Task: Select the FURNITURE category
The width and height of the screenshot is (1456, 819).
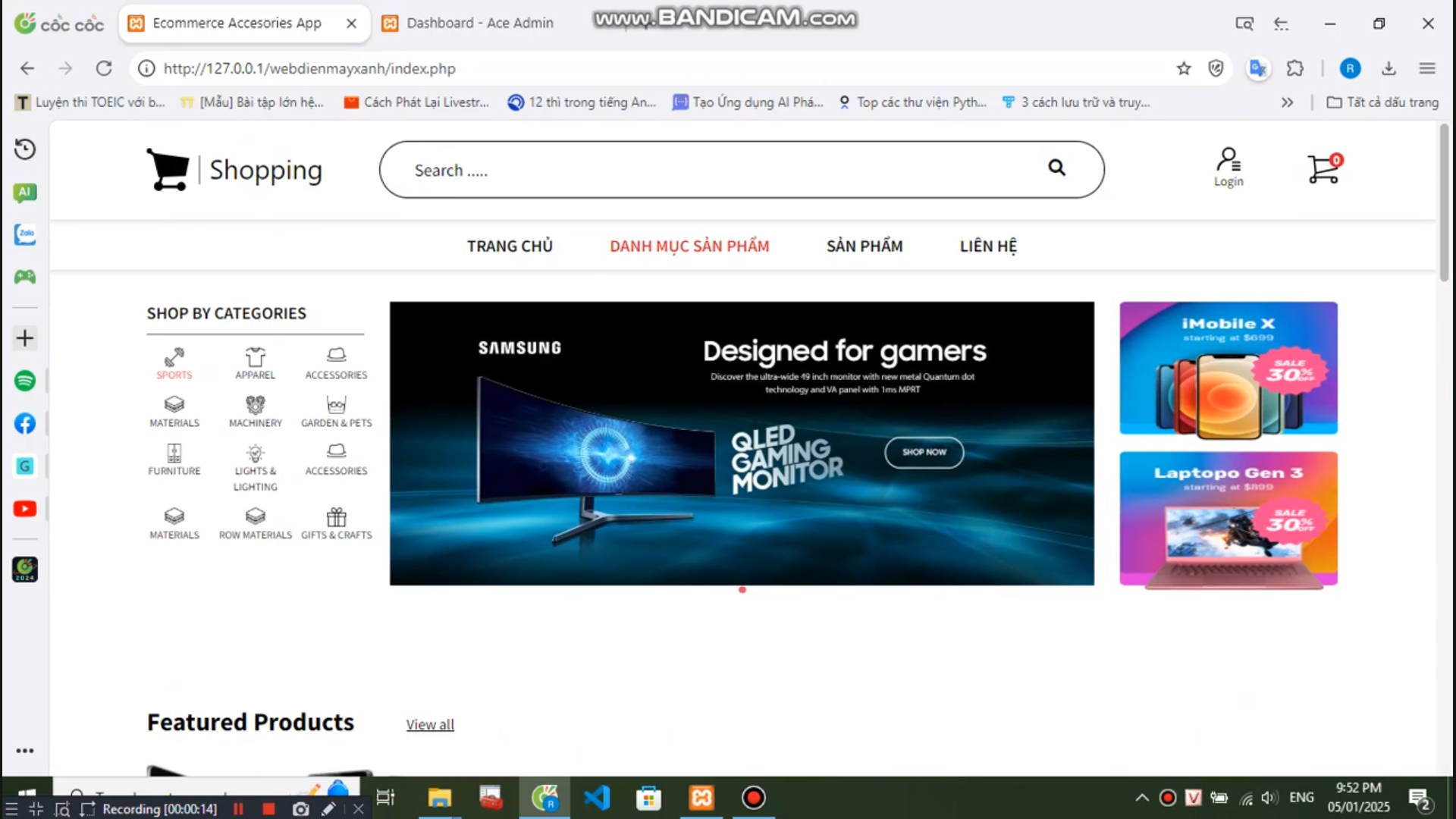Action: pyautogui.click(x=174, y=460)
